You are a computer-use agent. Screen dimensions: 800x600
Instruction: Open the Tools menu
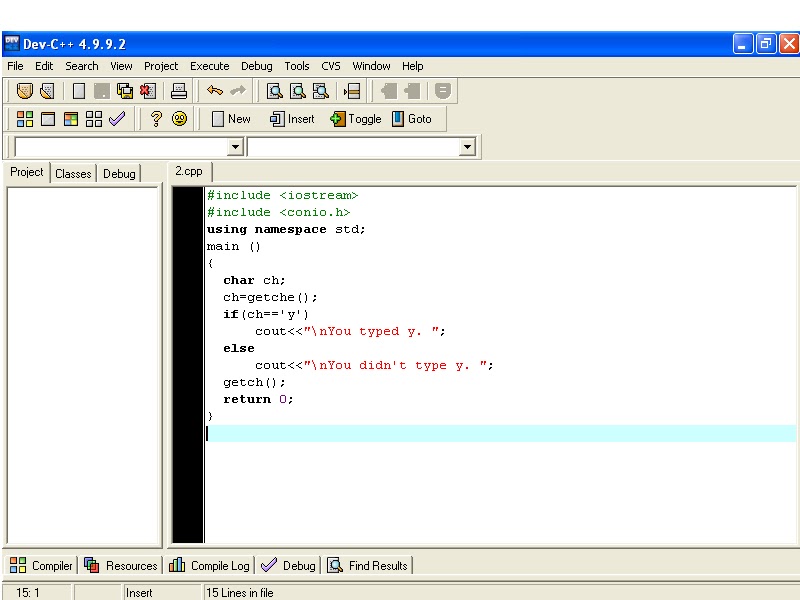tap(297, 66)
